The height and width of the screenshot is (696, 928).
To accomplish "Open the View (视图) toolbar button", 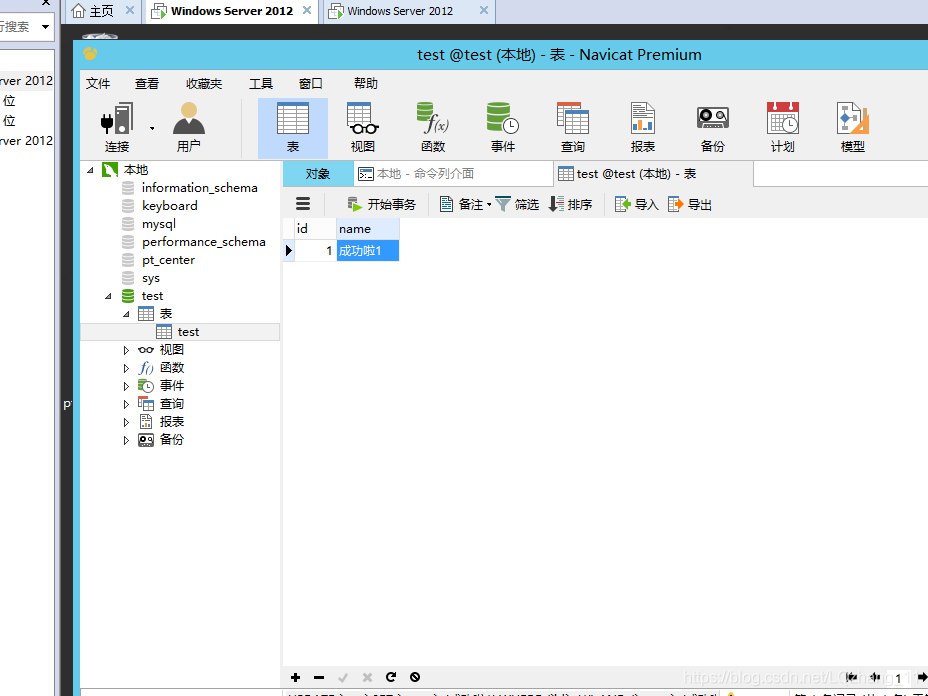I will [x=363, y=128].
